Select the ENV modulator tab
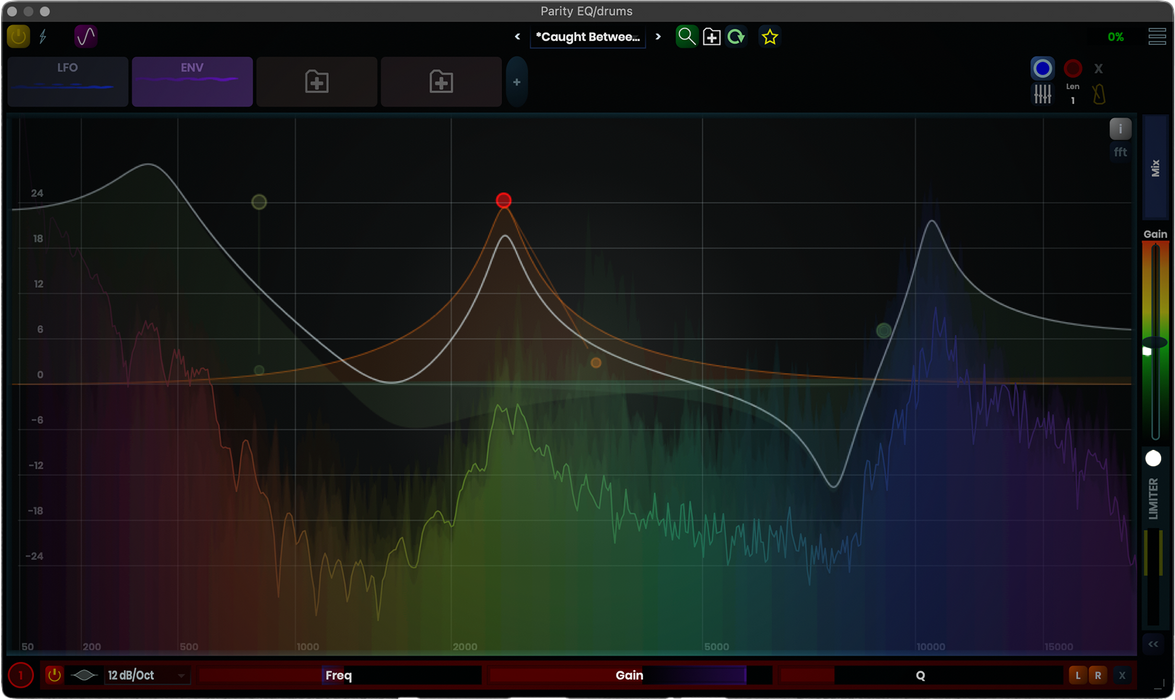The width and height of the screenshot is (1175, 700). point(192,81)
